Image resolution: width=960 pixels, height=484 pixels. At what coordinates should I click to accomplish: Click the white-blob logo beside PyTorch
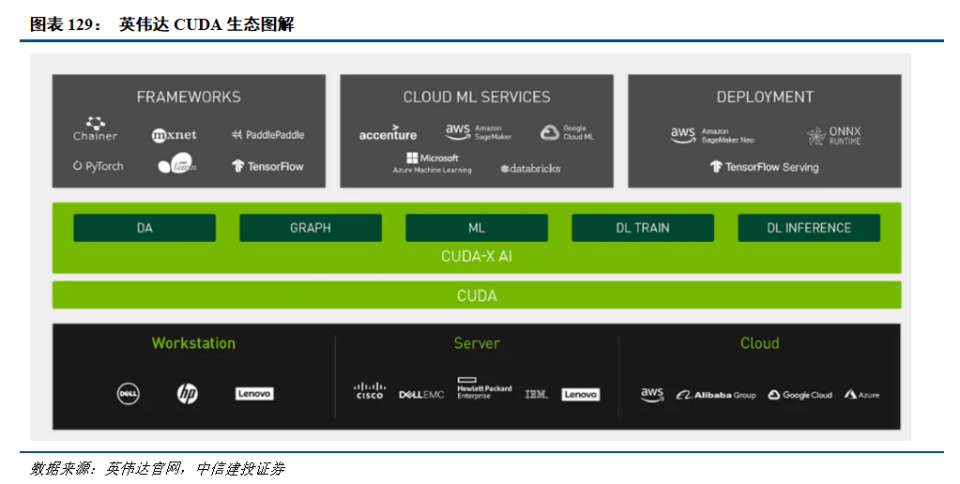(x=177, y=163)
